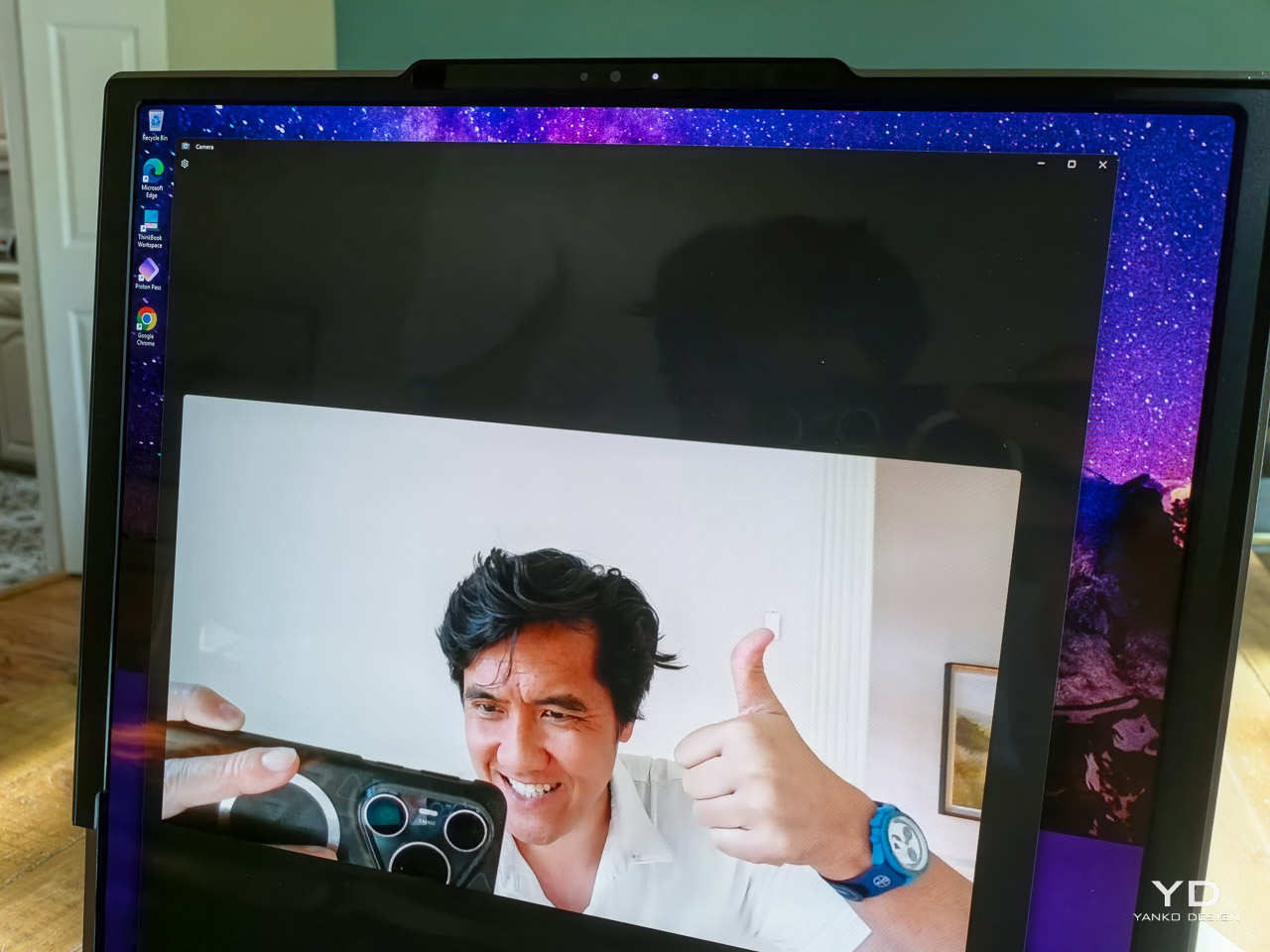The width and height of the screenshot is (1270, 952).
Task: Select the Proton Pass desktop icon
Action: 148,269
